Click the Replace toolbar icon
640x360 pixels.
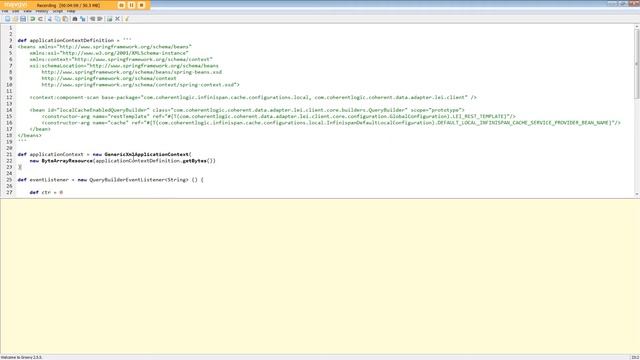[x=83, y=19]
